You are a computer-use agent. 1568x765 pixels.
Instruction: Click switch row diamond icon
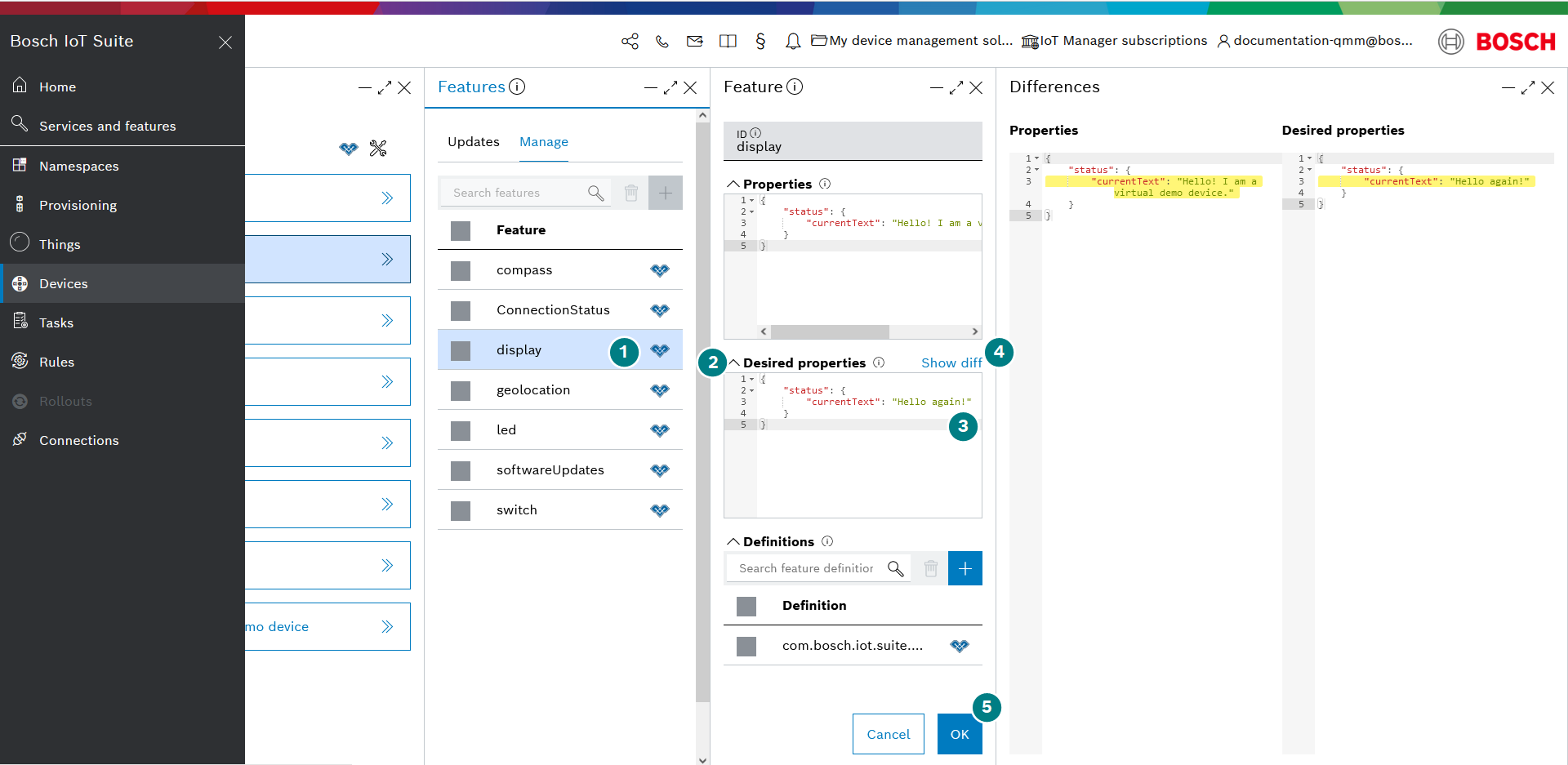(660, 510)
